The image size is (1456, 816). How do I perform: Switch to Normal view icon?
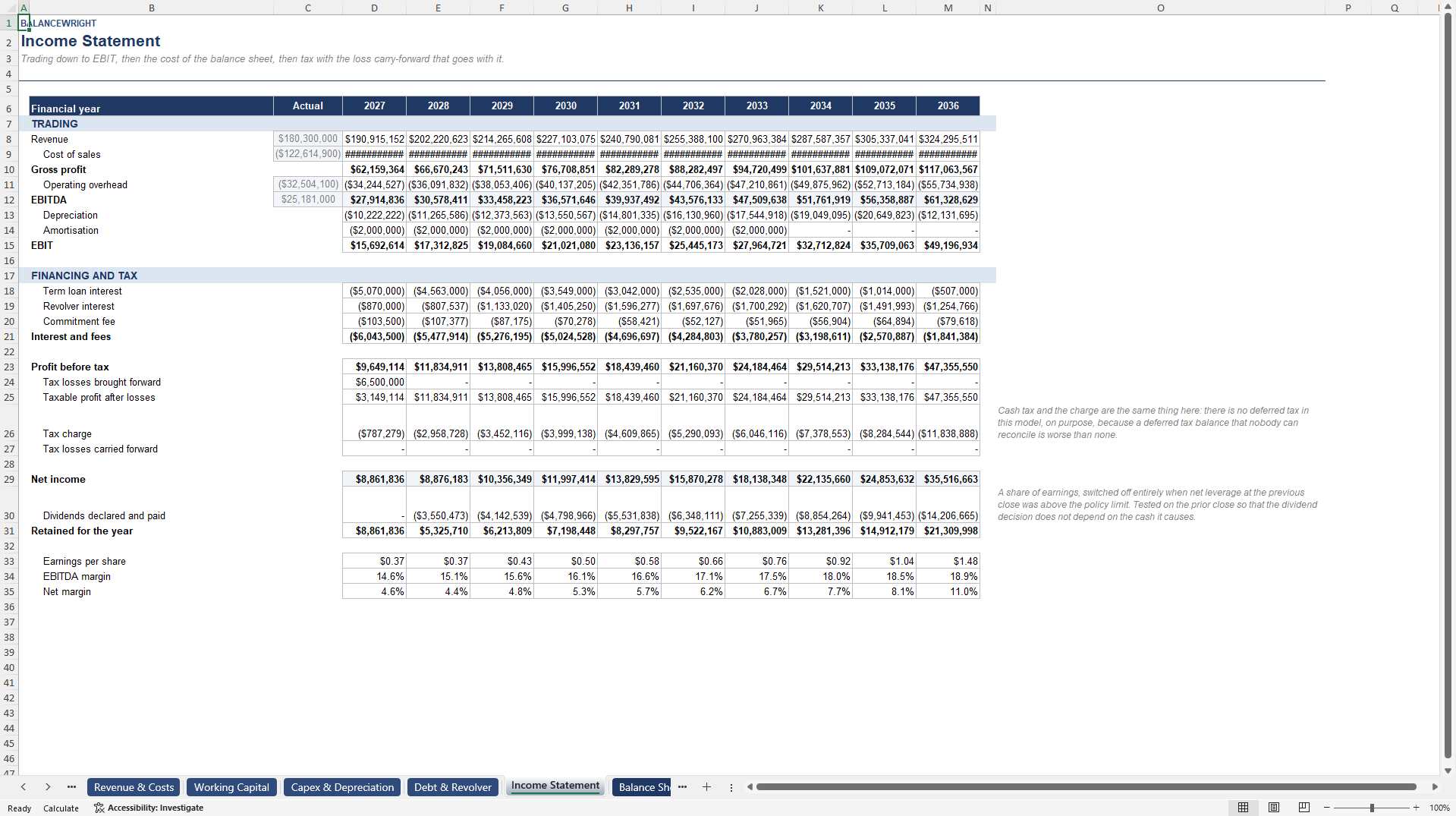click(1243, 808)
